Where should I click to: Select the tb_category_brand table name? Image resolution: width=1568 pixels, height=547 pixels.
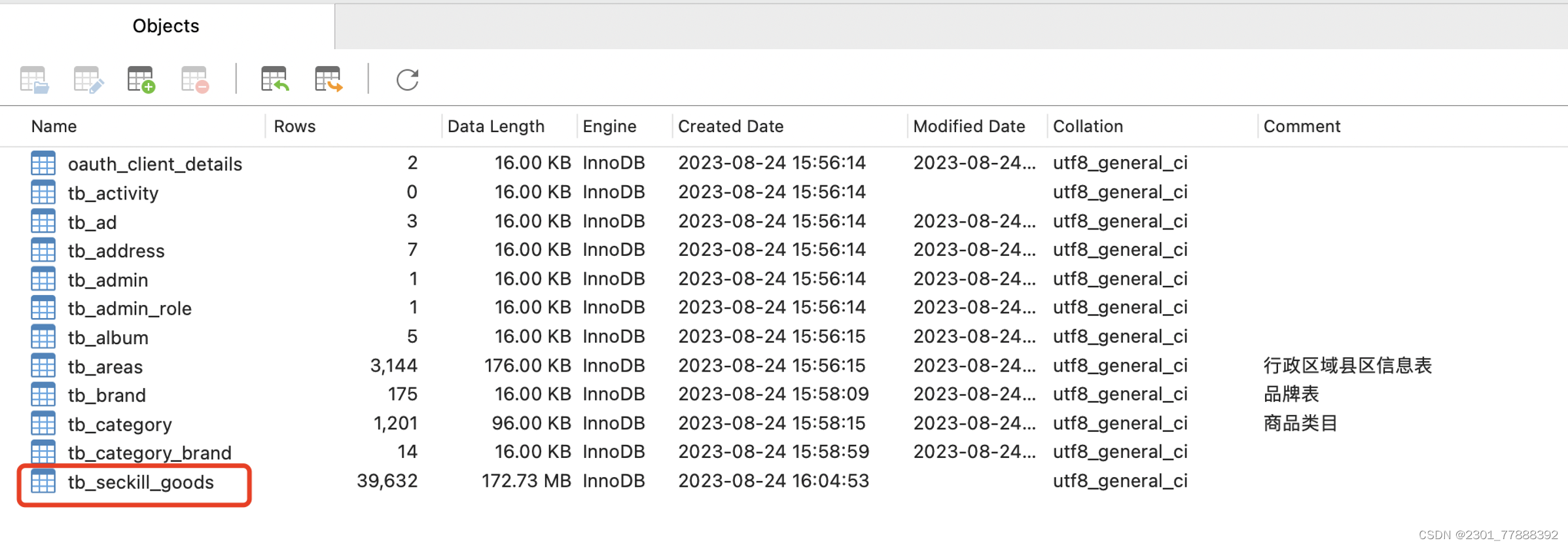(x=150, y=453)
